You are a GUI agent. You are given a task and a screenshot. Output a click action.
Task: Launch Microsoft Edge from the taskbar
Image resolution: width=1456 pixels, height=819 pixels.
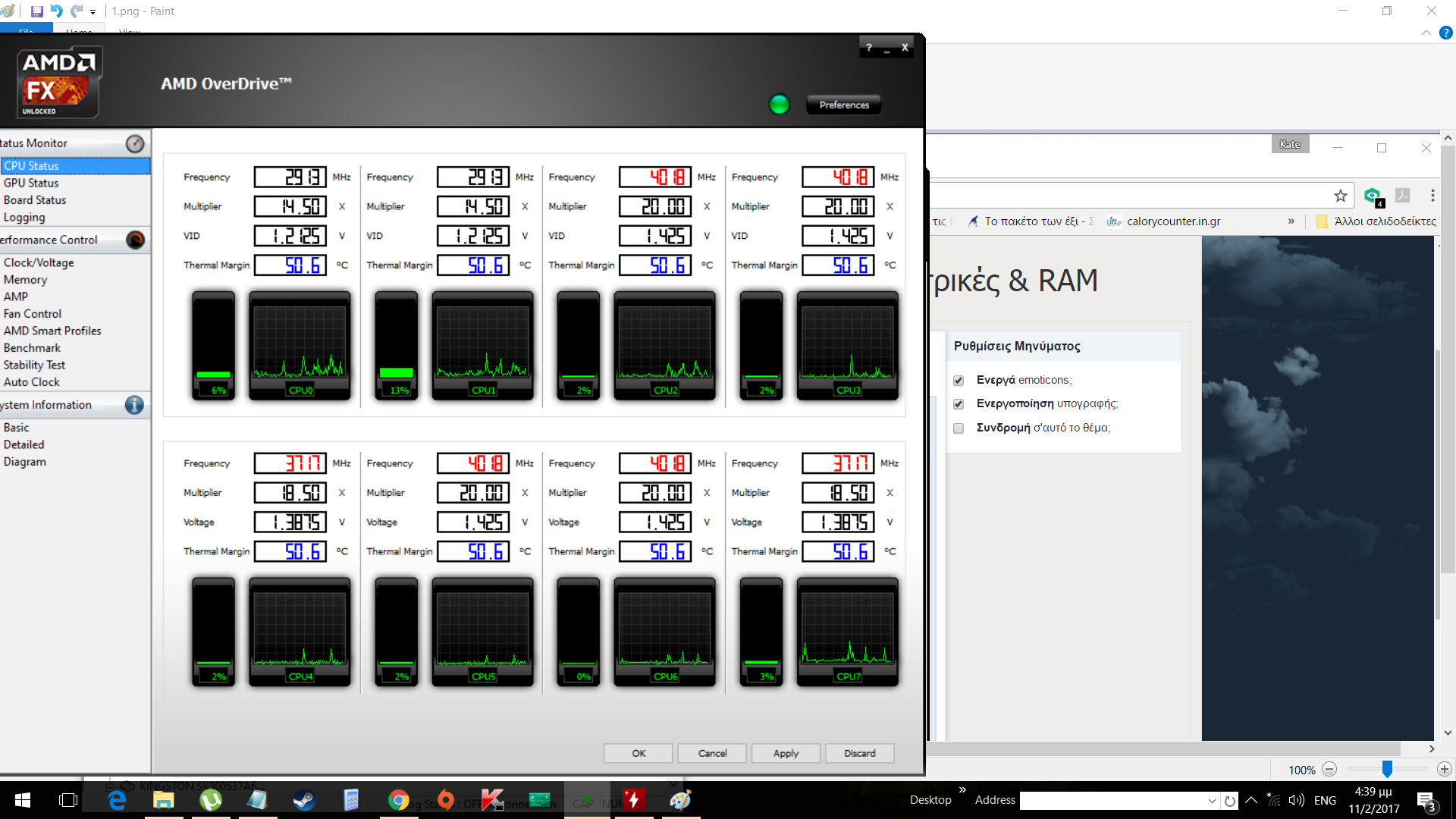click(x=117, y=800)
